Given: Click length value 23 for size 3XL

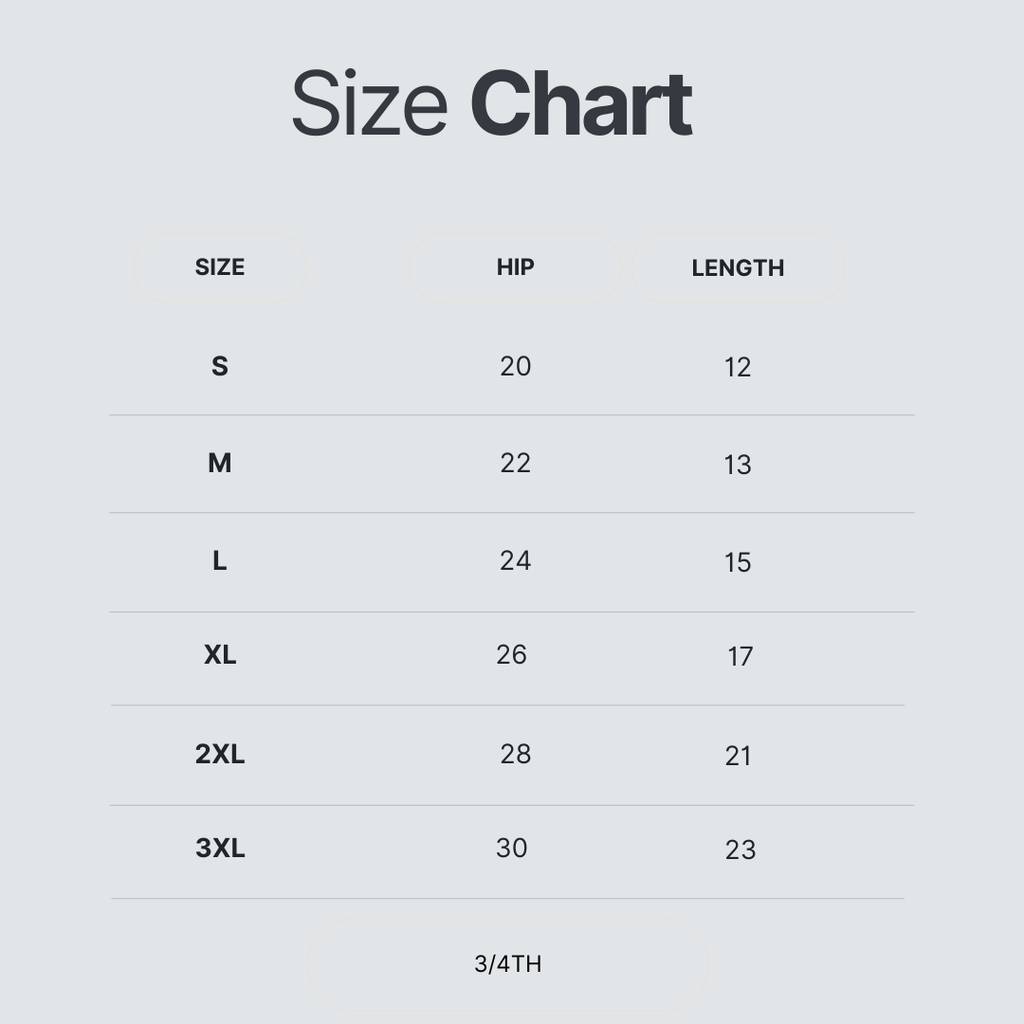Looking at the screenshot, I should (x=740, y=850).
